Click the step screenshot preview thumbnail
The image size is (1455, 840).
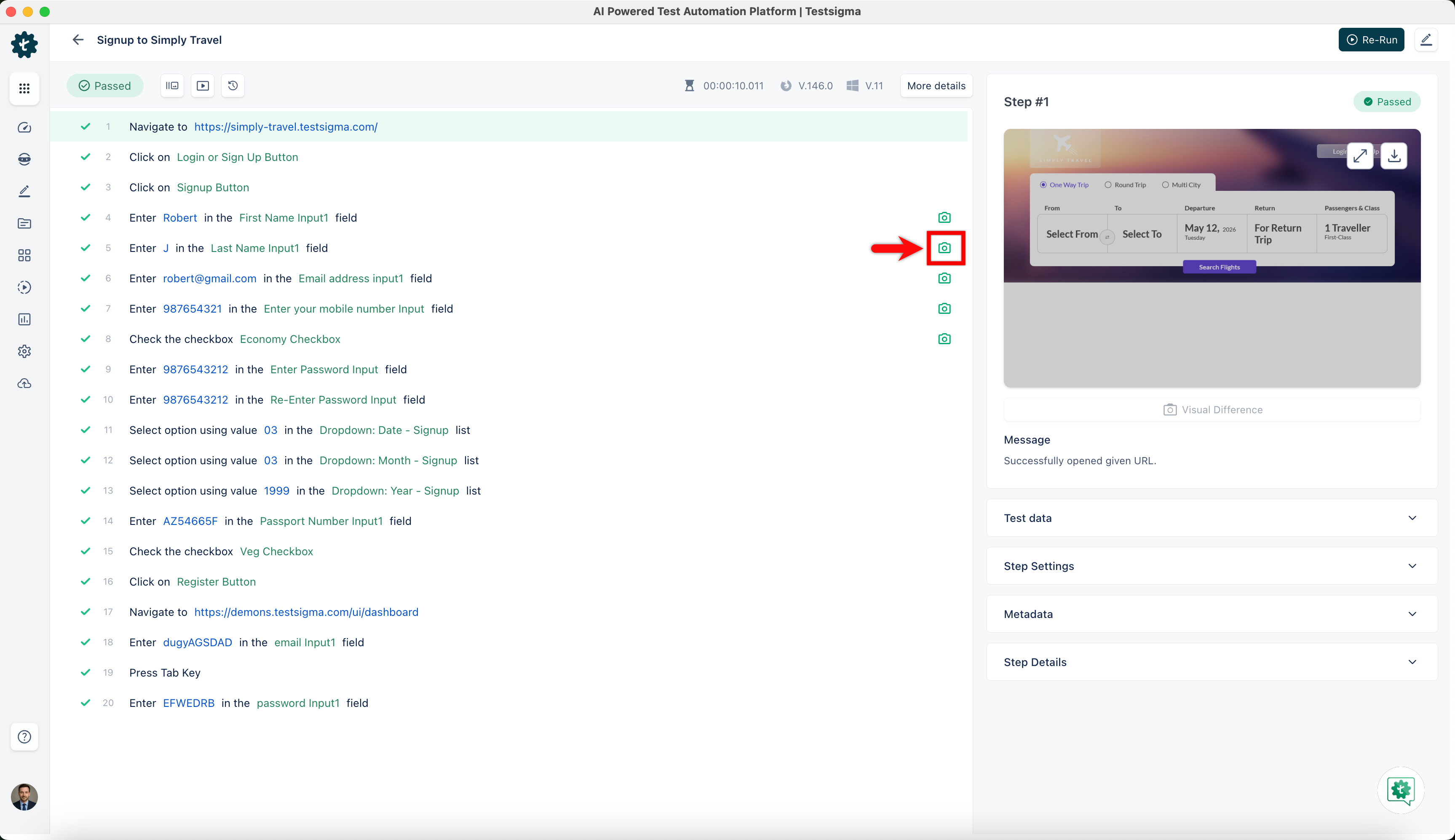1212,258
